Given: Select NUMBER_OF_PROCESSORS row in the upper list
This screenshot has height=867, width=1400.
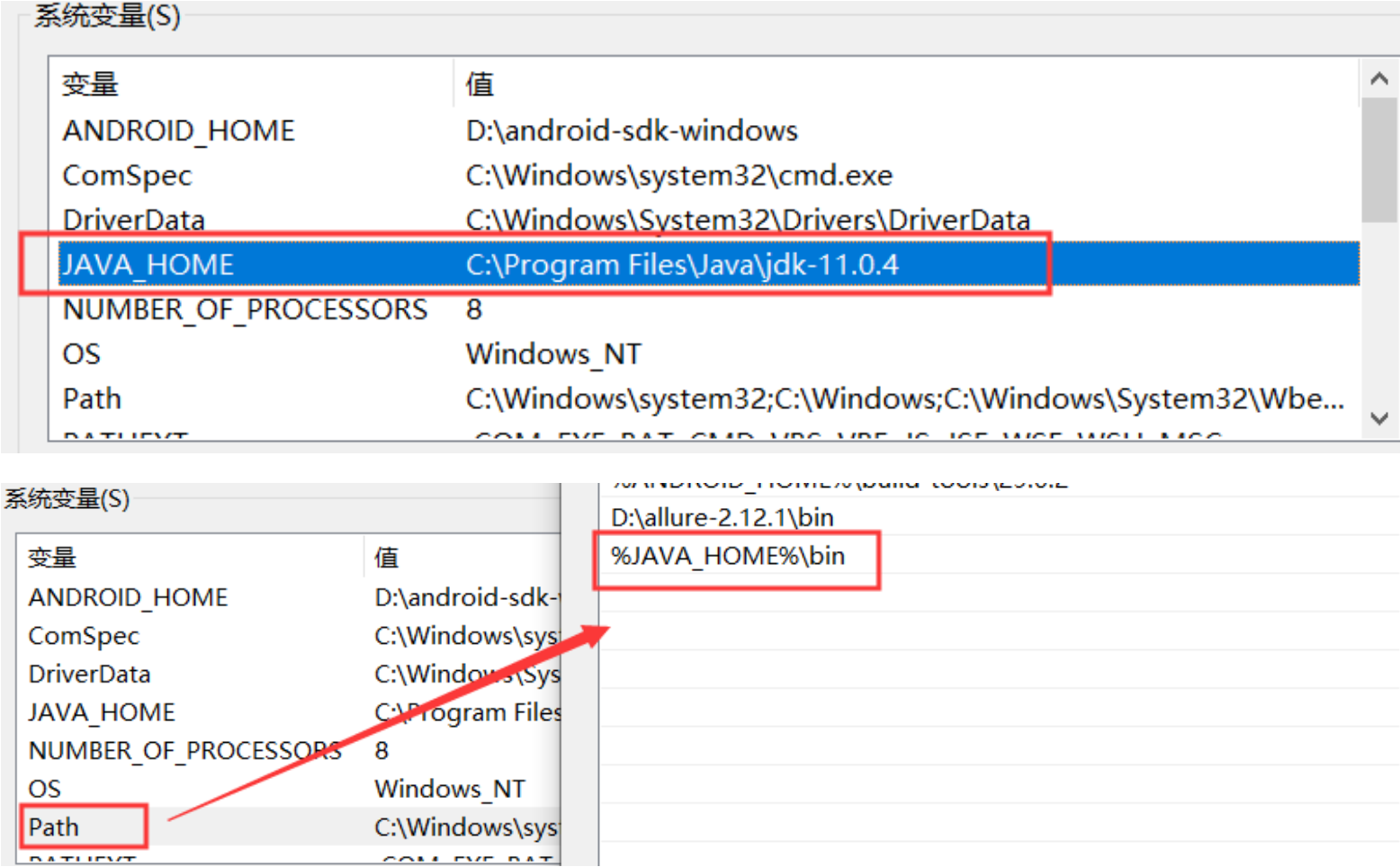Looking at the screenshot, I should 245,309.
